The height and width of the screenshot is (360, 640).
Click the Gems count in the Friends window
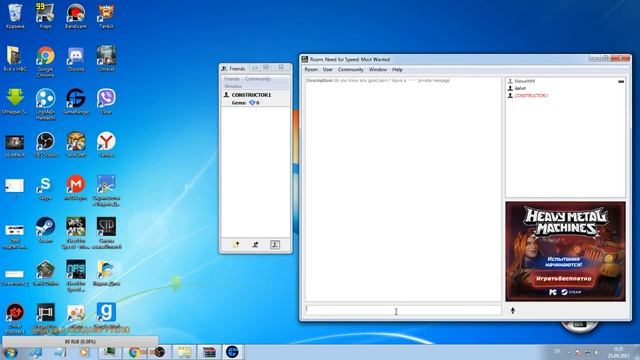pyautogui.click(x=245, y=103)
